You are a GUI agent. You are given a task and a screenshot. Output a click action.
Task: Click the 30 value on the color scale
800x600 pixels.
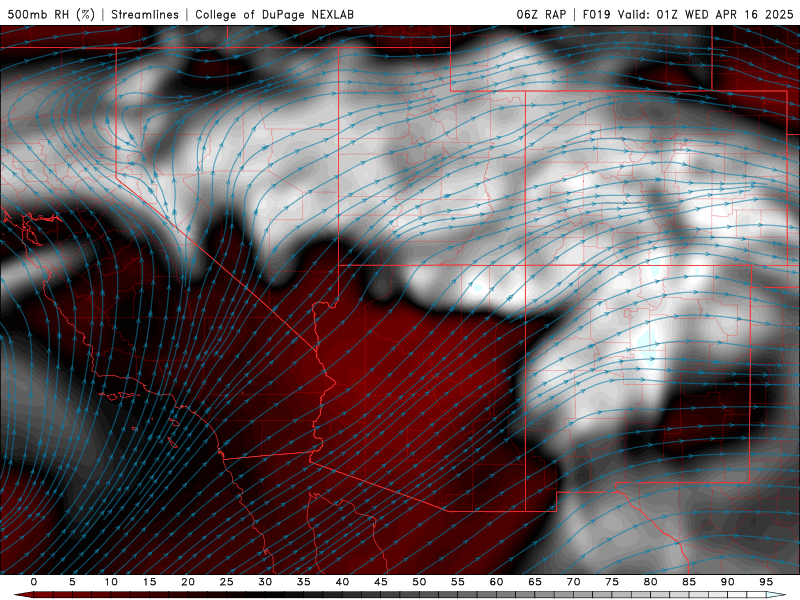point(265,582)
